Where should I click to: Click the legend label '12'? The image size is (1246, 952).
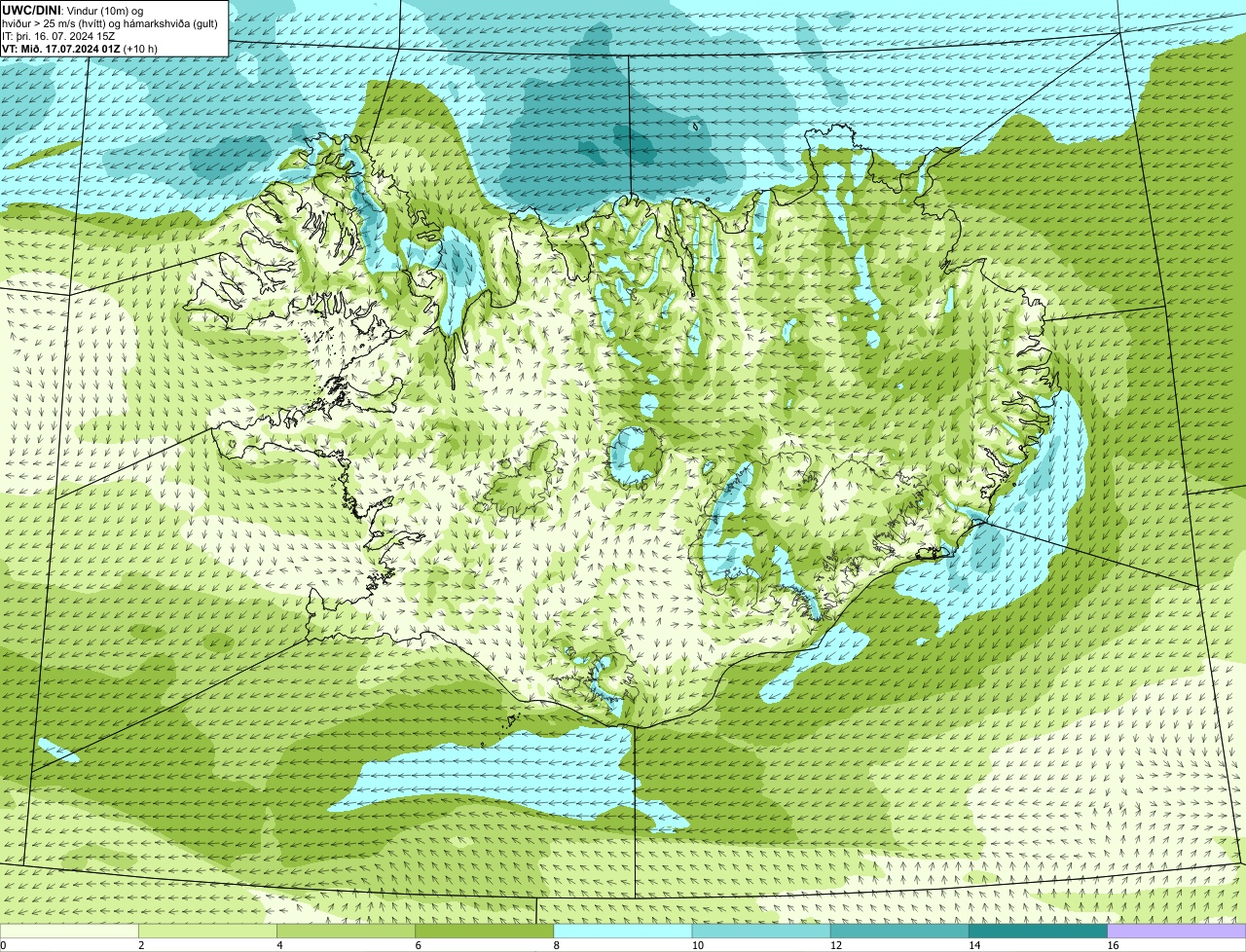pos(835,945)
